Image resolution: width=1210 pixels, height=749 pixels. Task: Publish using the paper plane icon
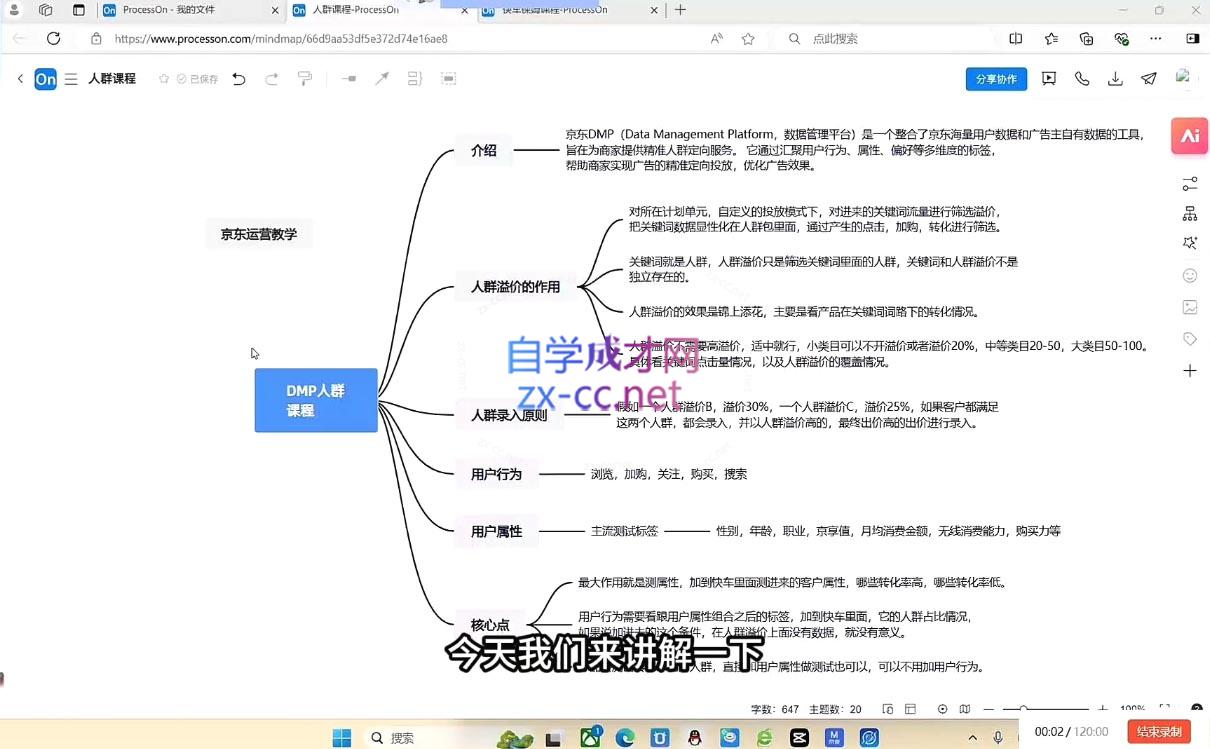tap(1149, 79)
